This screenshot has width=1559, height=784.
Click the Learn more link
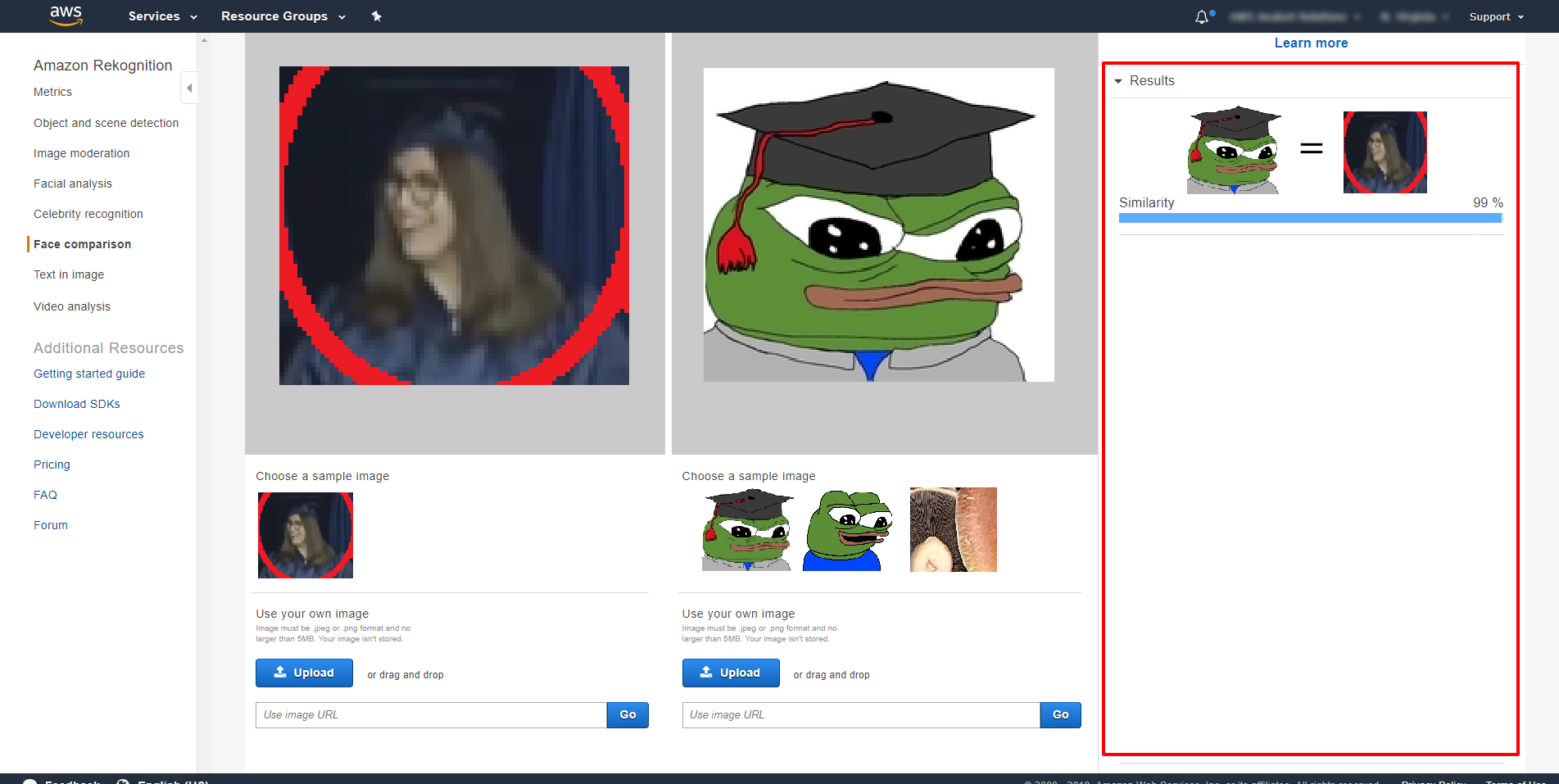click(1311, 43)
